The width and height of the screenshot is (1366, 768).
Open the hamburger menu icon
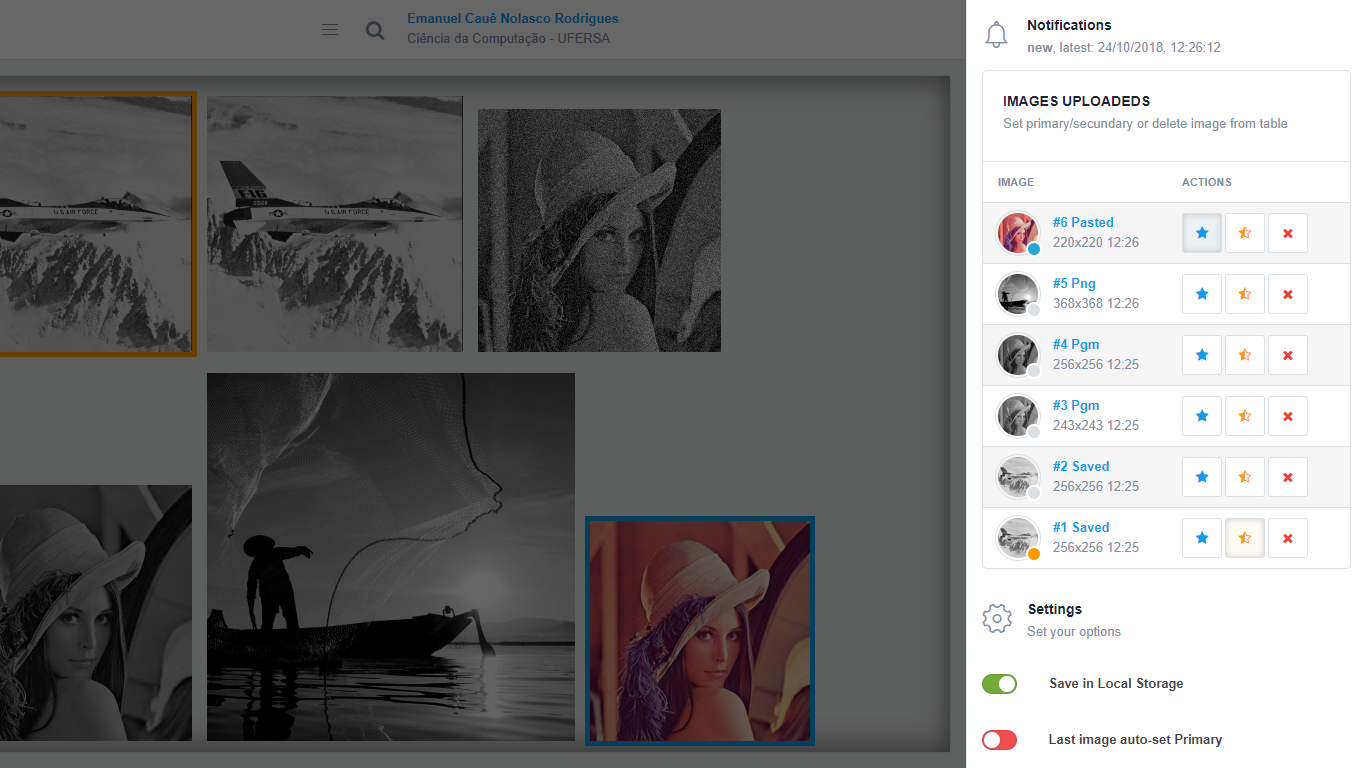tap(329, 30)
